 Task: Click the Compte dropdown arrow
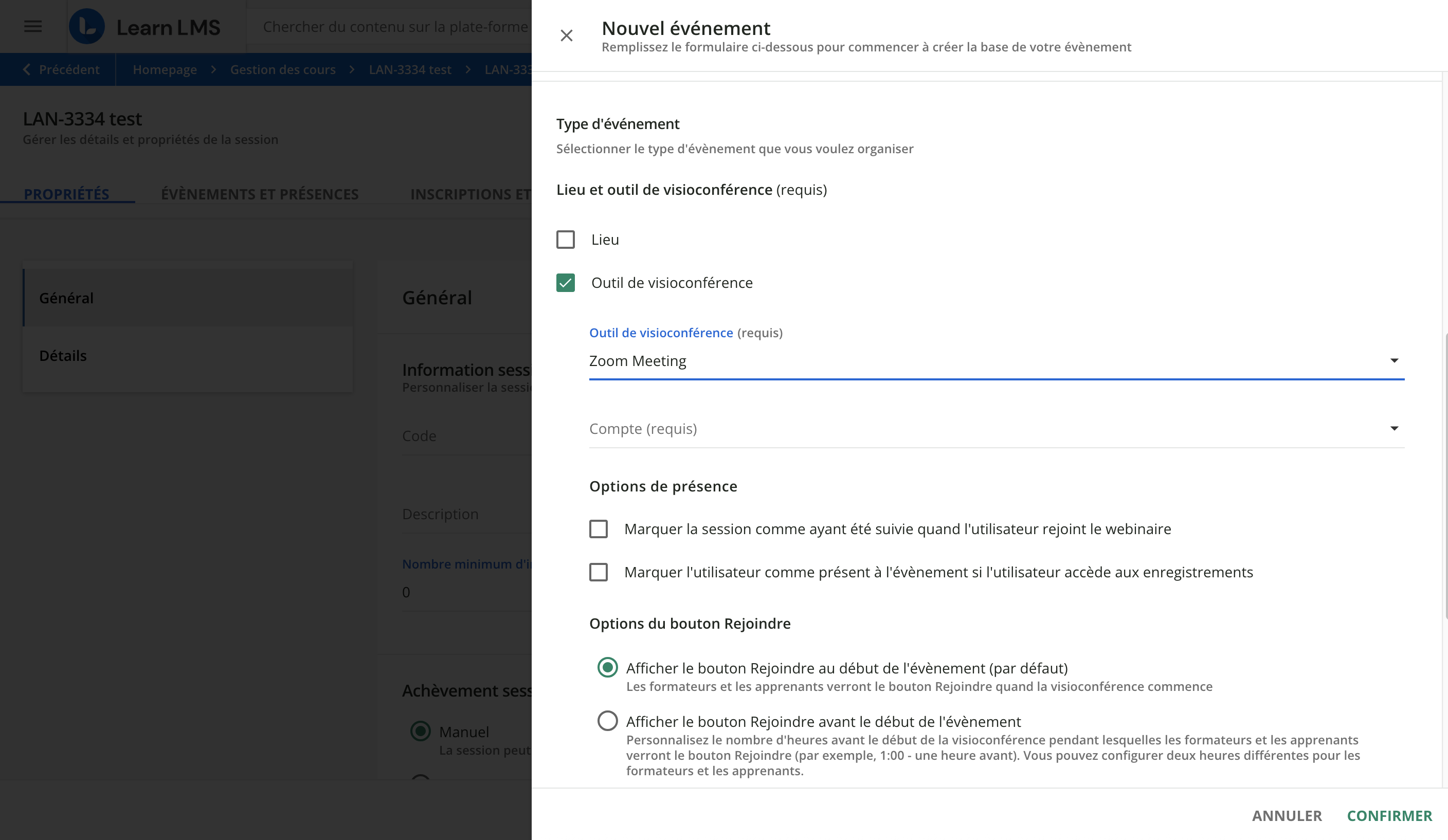click(1394, 429)
